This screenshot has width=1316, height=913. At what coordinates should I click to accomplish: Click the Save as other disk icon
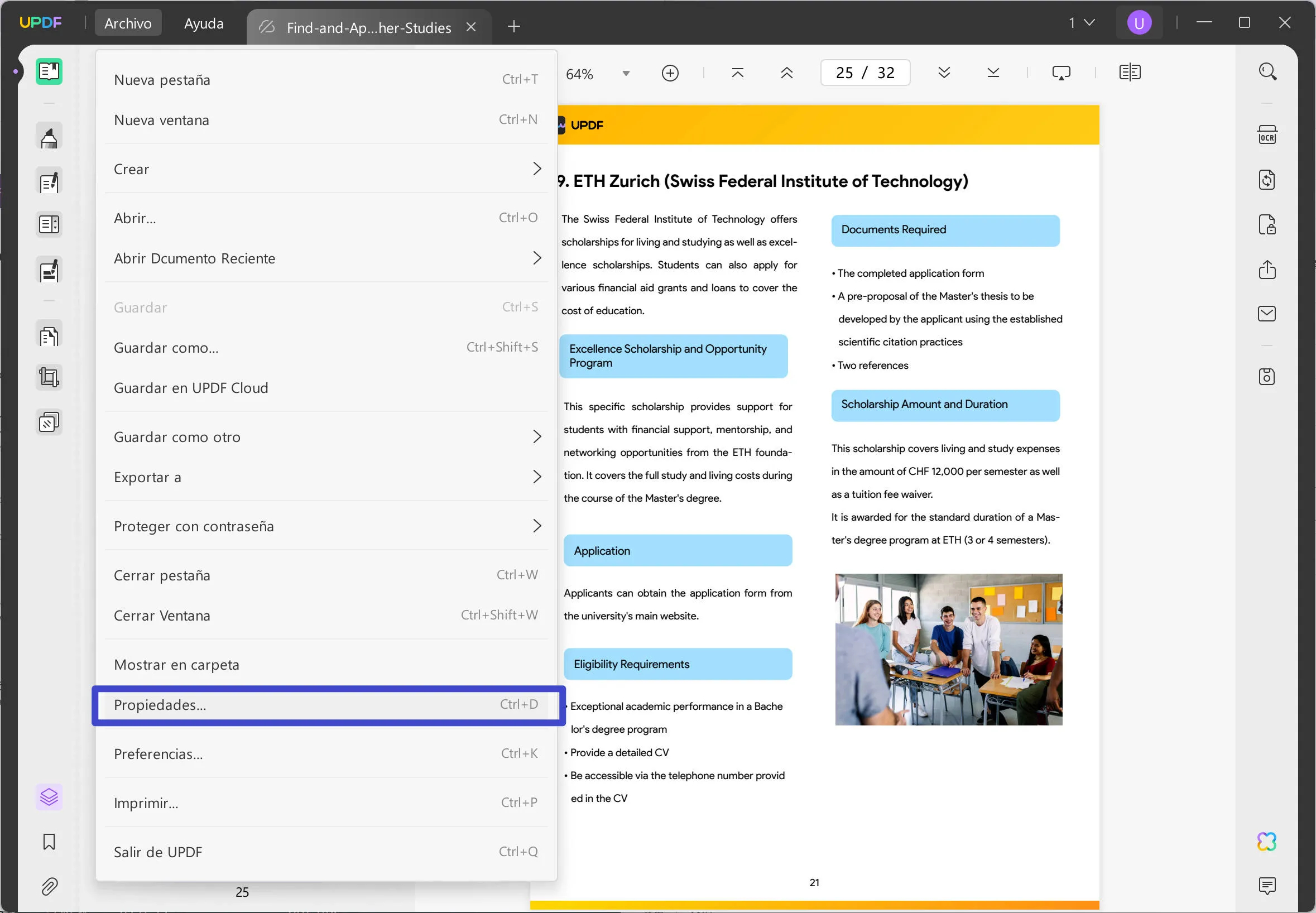[1267, 376]
